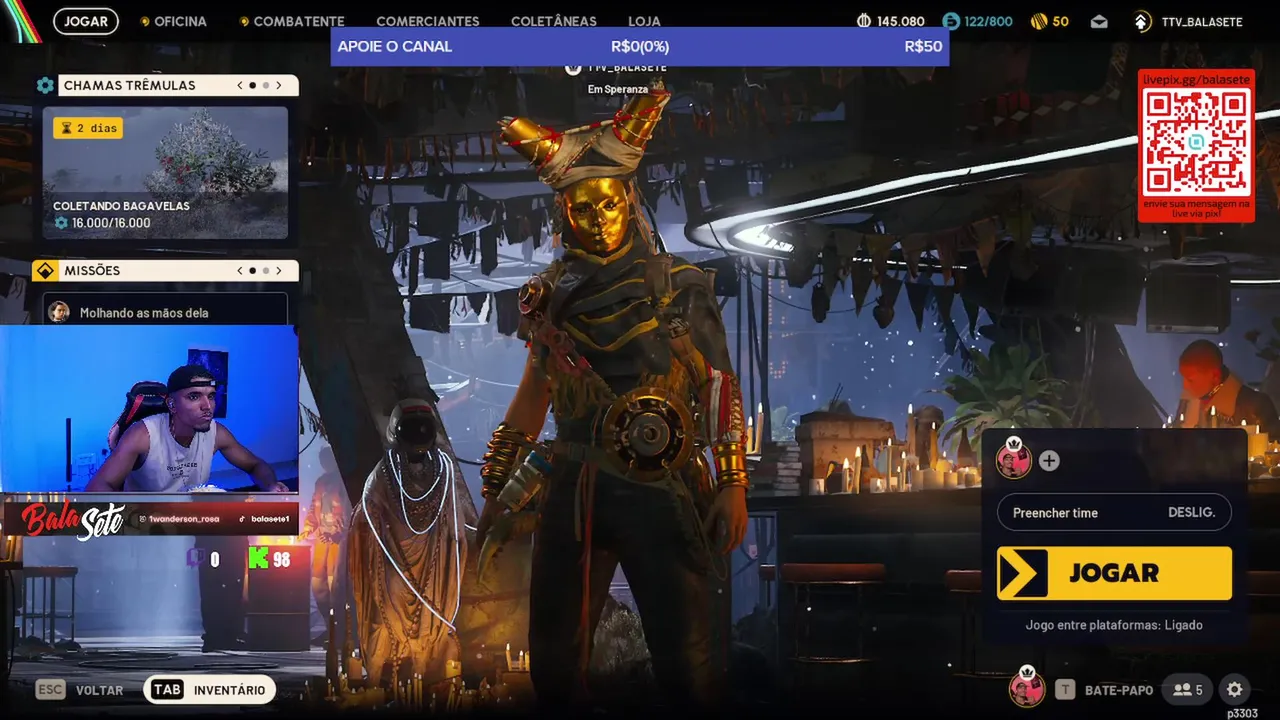Click the 16.000/16.000 event progress text
This screenshot has height=720, width=1280.
(x=111, y=223)
